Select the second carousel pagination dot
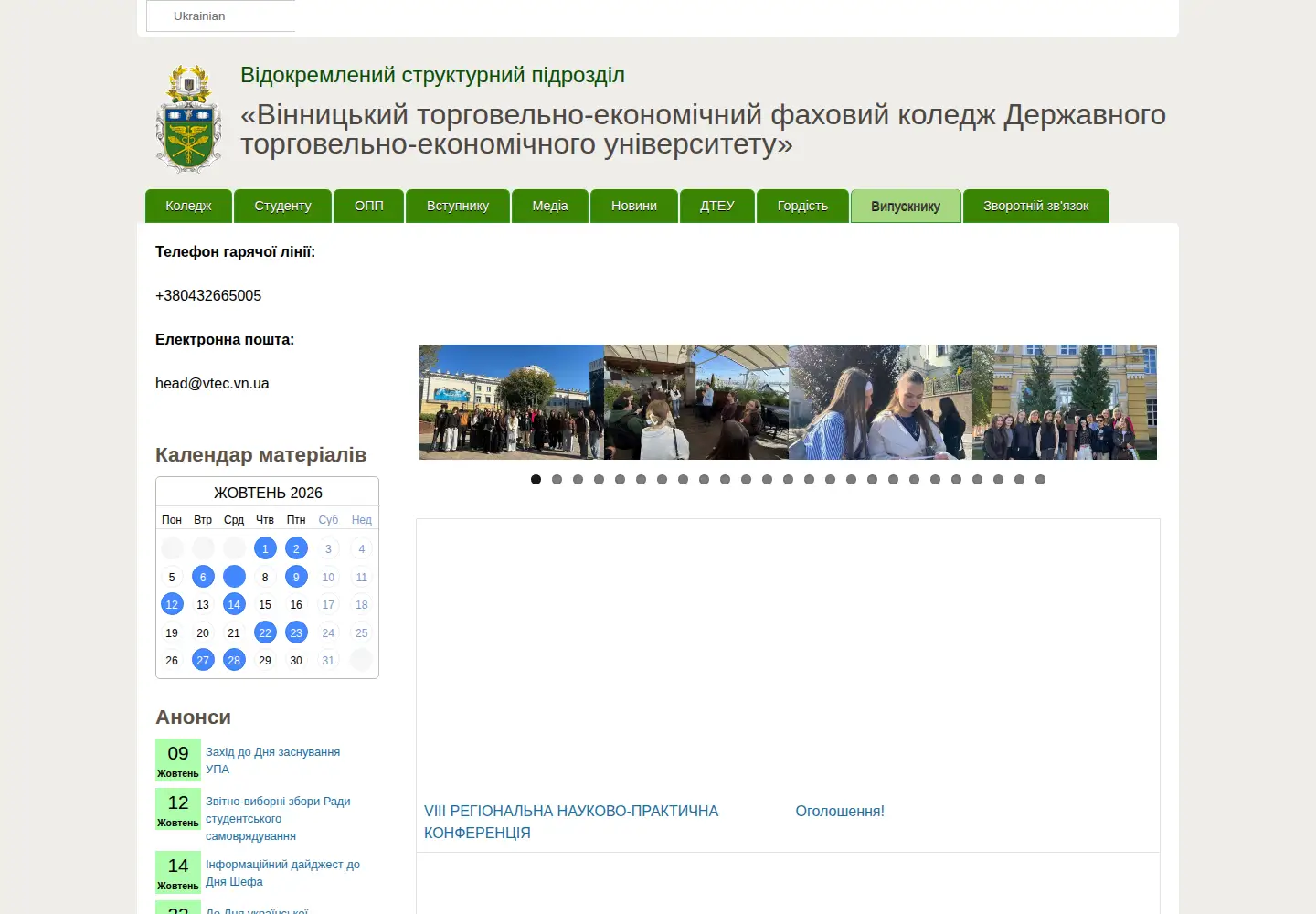 pos(557,479)
